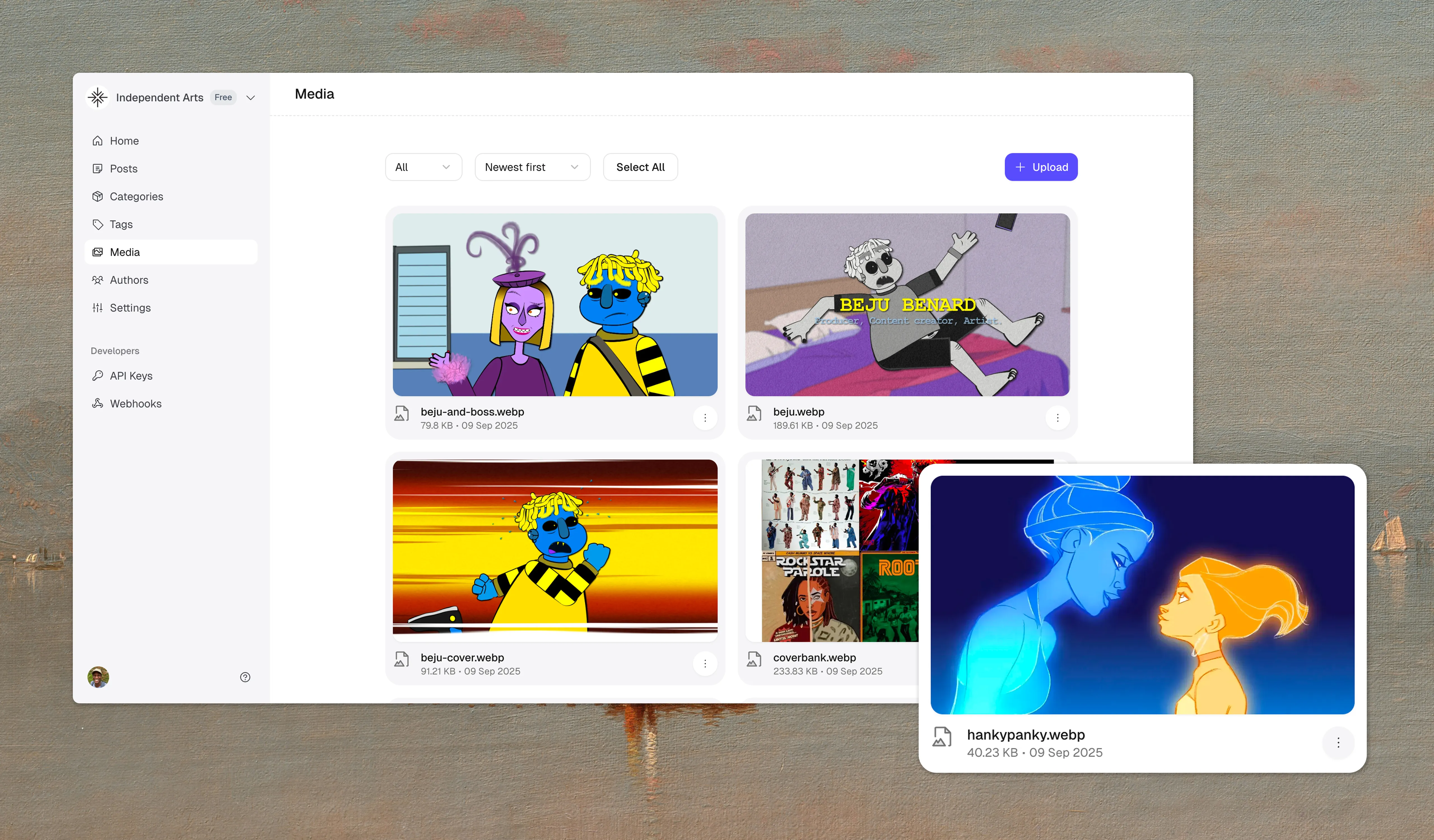Go to Posts in the sidebar
The height and width of the screenshot is (840, 1434).
pyautogui.click(x=124, y=169)
